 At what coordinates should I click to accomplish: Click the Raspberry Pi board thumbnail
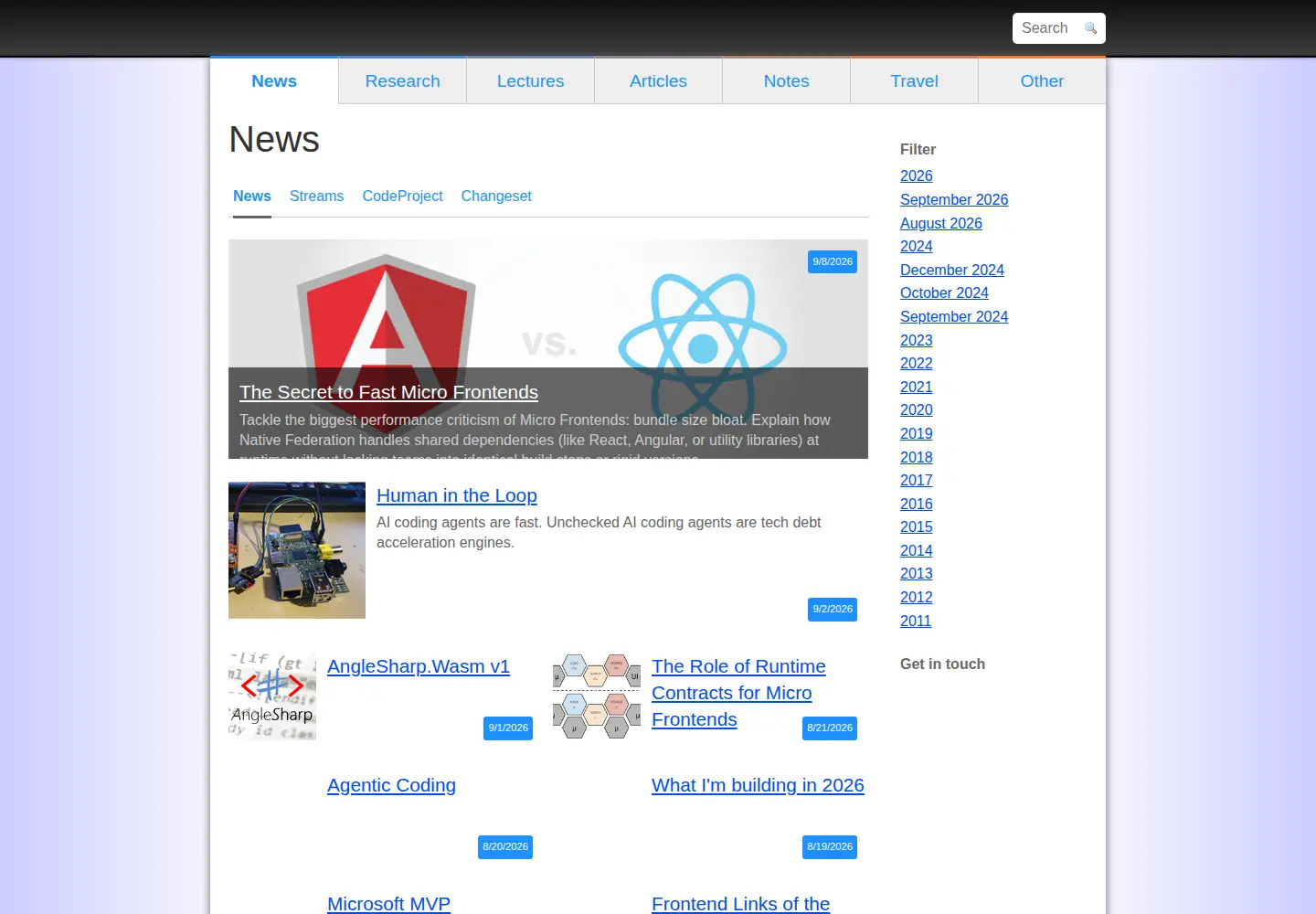point(297,550)
